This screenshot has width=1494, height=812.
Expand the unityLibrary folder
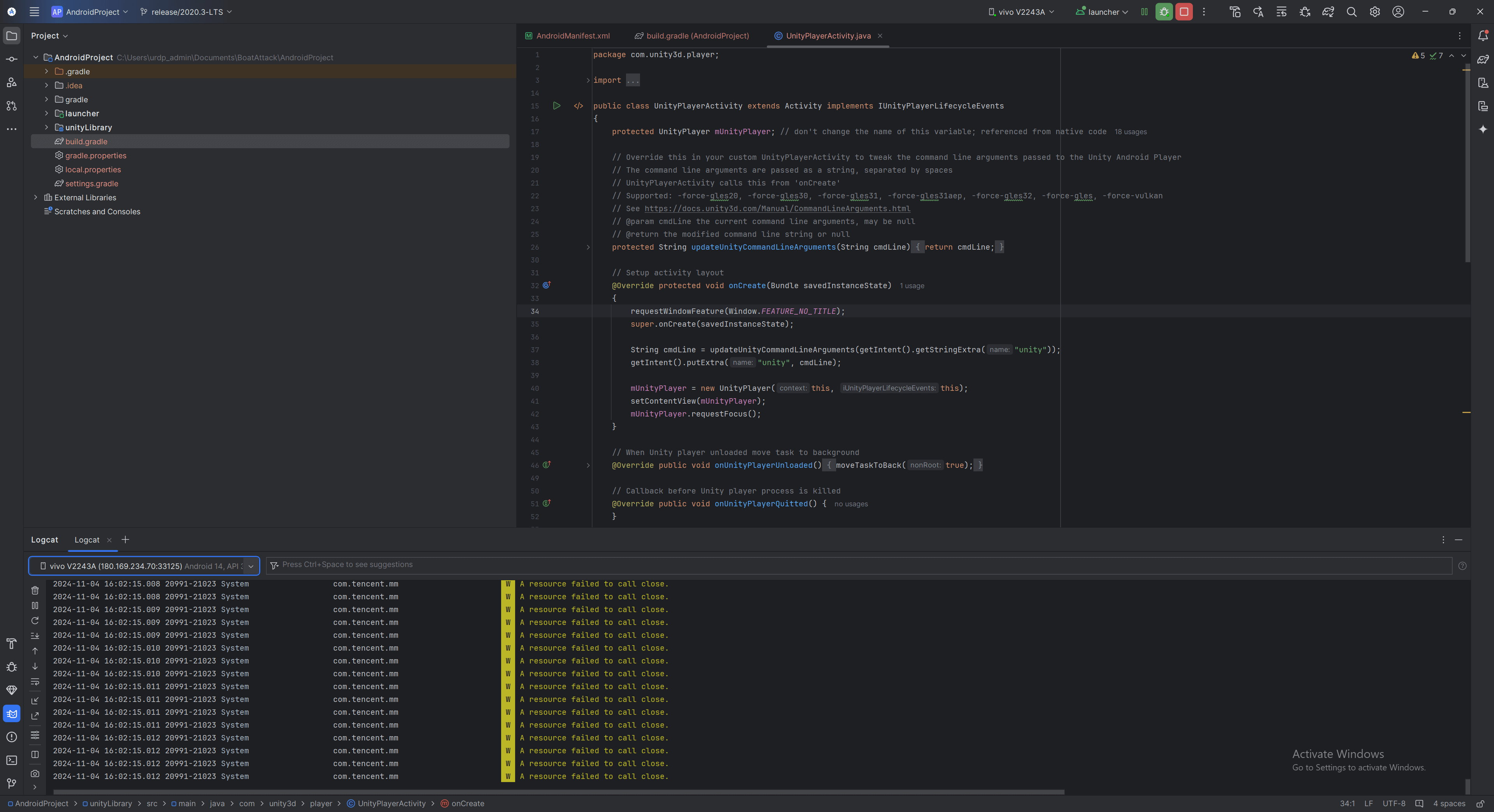point(47,128)
